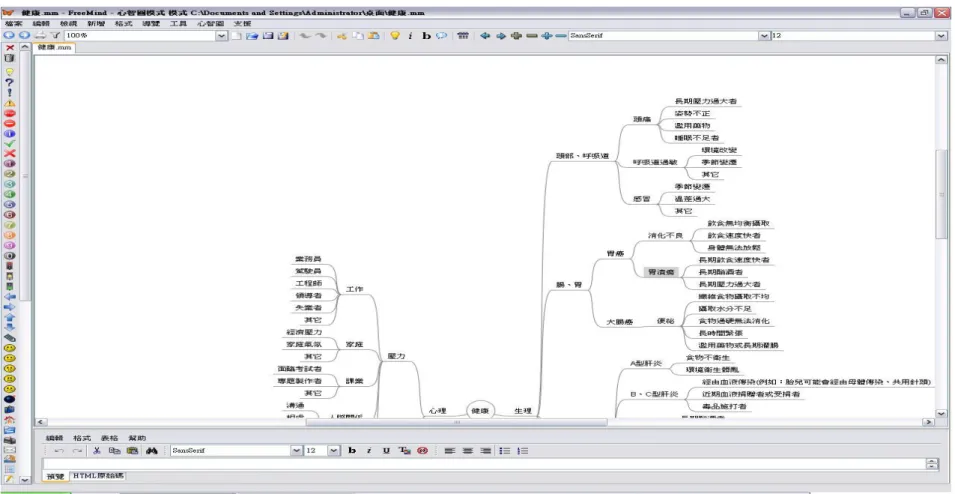Open the SansSerif font dropdown in main toolbar
Viewport: 955px width, 494px height.
click(764, 36)
